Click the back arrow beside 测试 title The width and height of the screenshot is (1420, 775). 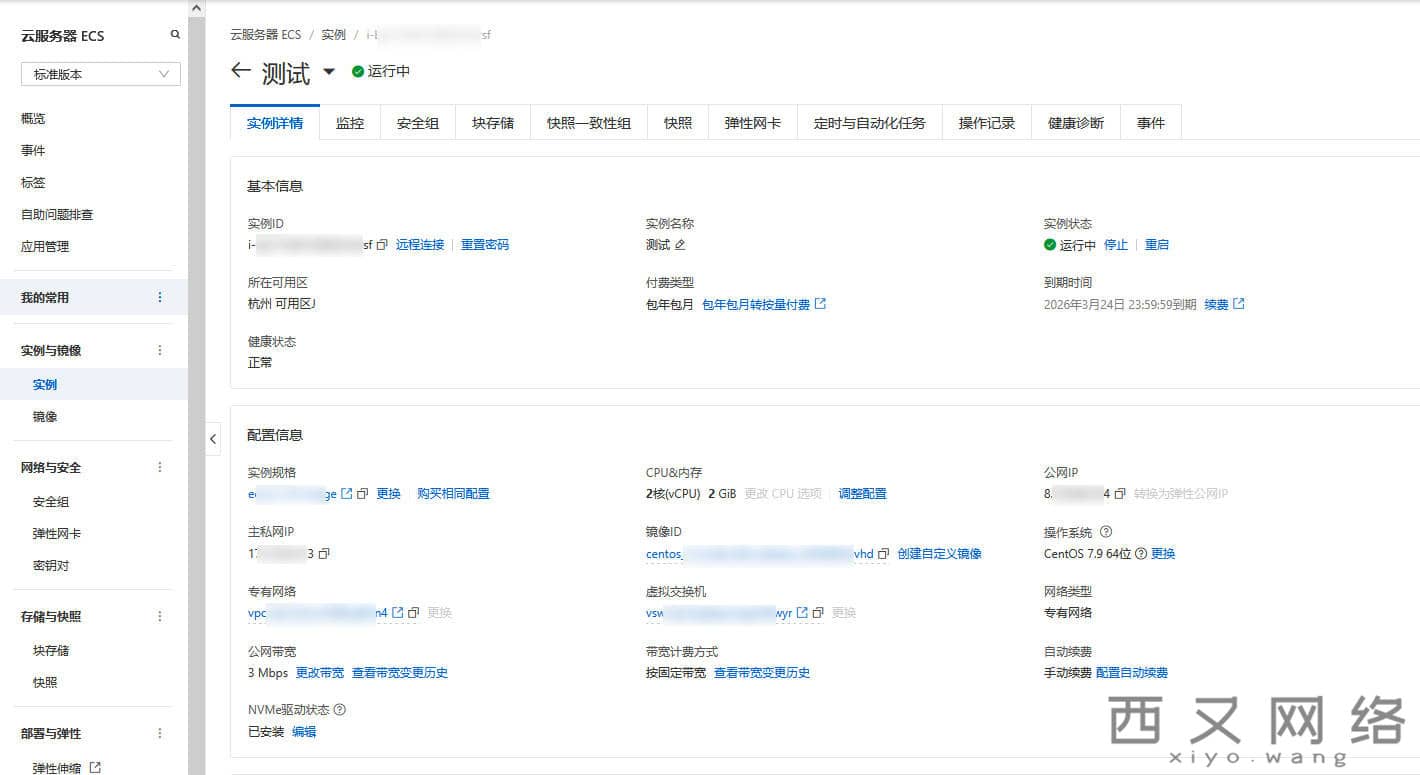point(240,71)
